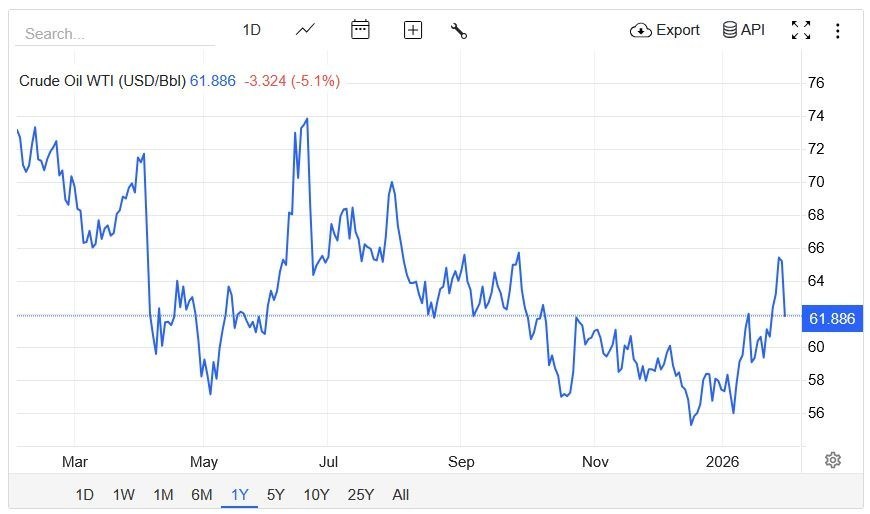
Task: Switch to the 25Y range
Action: pos(361,494)
